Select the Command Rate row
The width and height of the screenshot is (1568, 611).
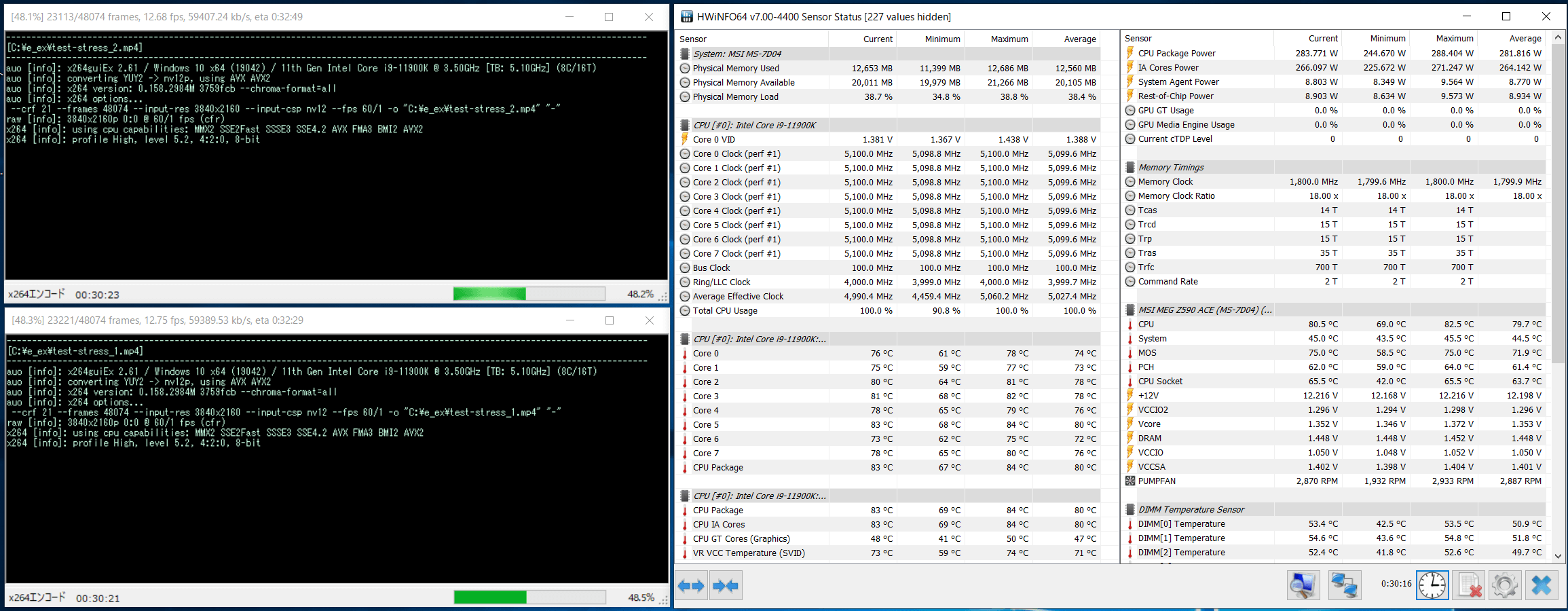click(x=1334, y=281)
